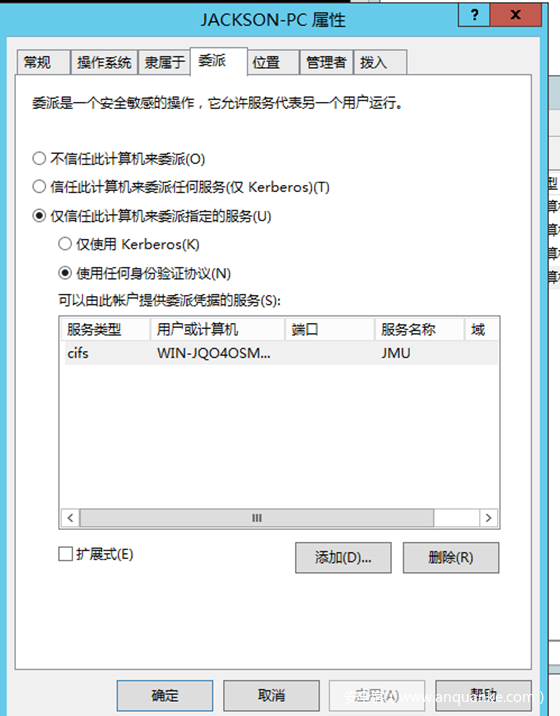
Task: Select 信任此计算机来委派任何服务 radio option
Action: (39, 186)
